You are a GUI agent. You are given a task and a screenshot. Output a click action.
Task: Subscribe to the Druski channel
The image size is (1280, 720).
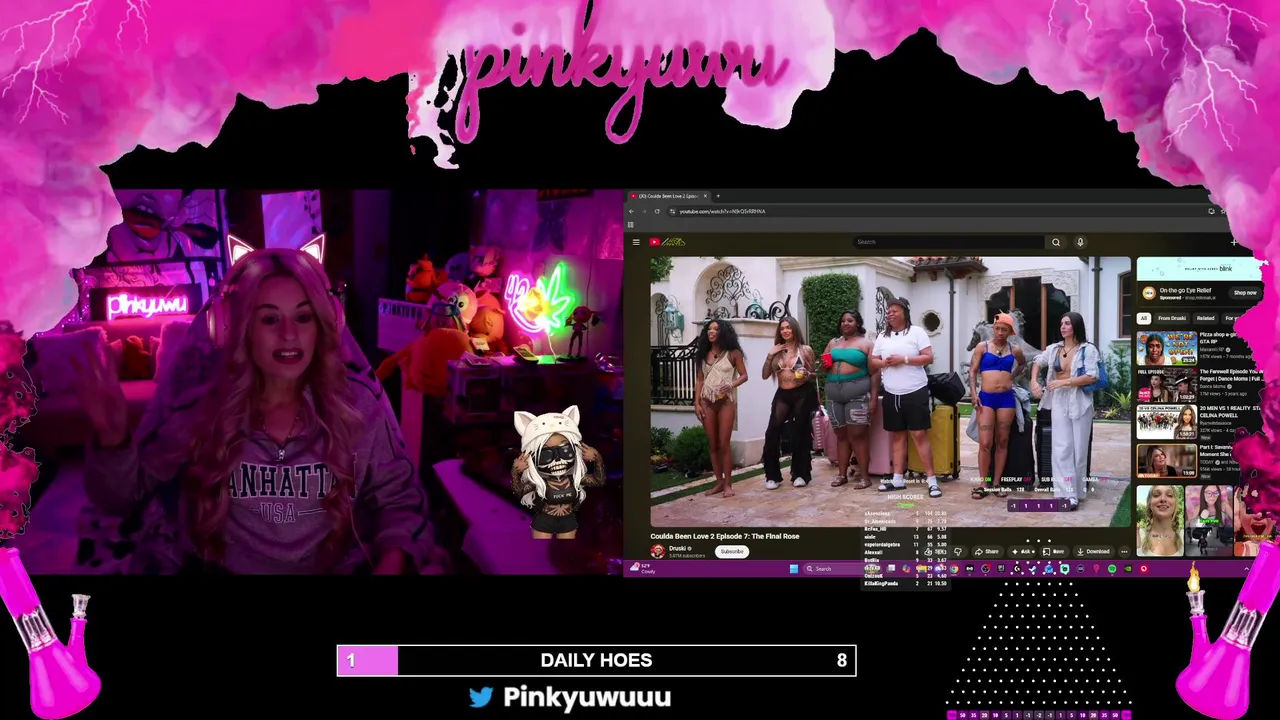pyautogui.click(x=732, y=552)
